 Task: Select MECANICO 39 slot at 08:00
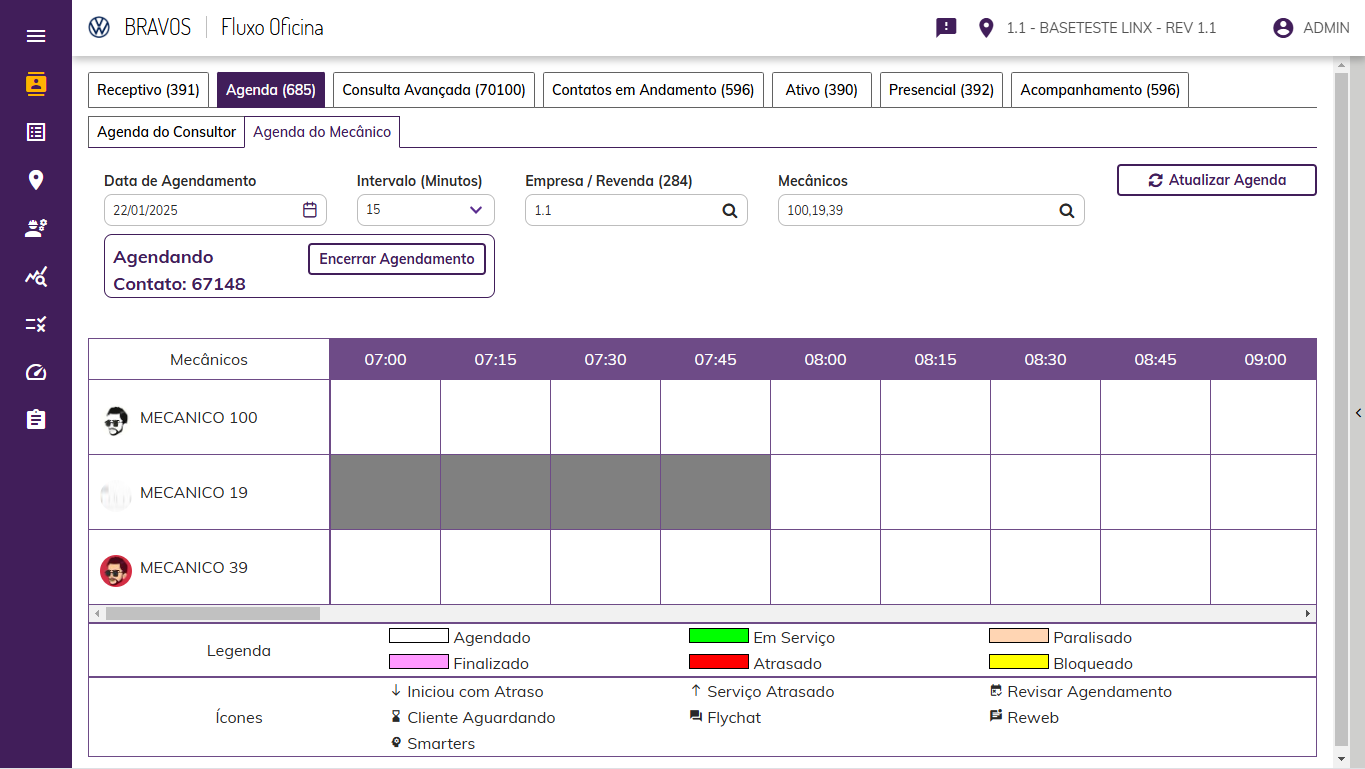click(825, 567)
